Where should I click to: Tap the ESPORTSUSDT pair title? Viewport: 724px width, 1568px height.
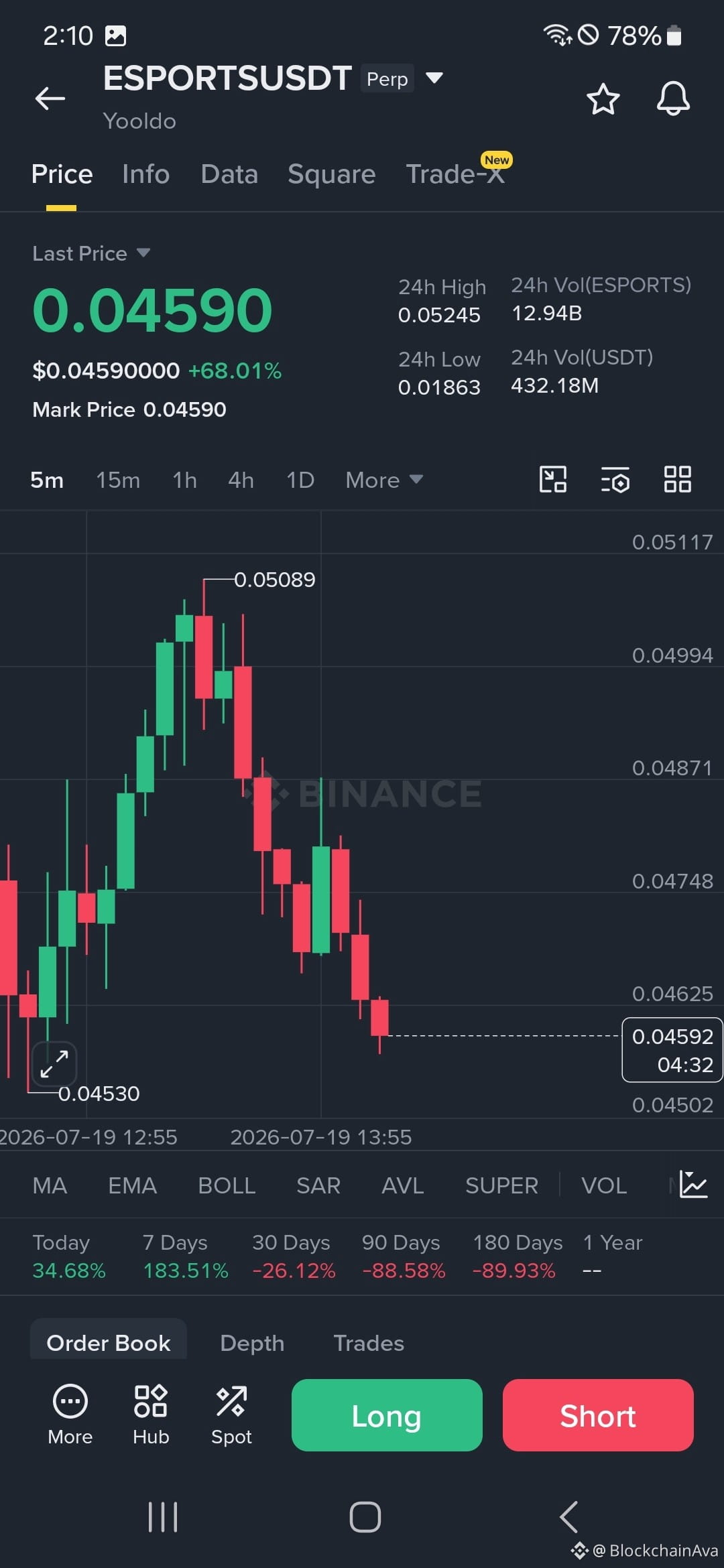(227, 78)
